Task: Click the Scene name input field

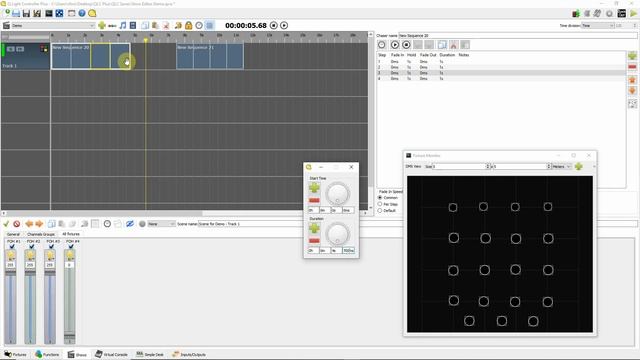Action: coord(418,224)
